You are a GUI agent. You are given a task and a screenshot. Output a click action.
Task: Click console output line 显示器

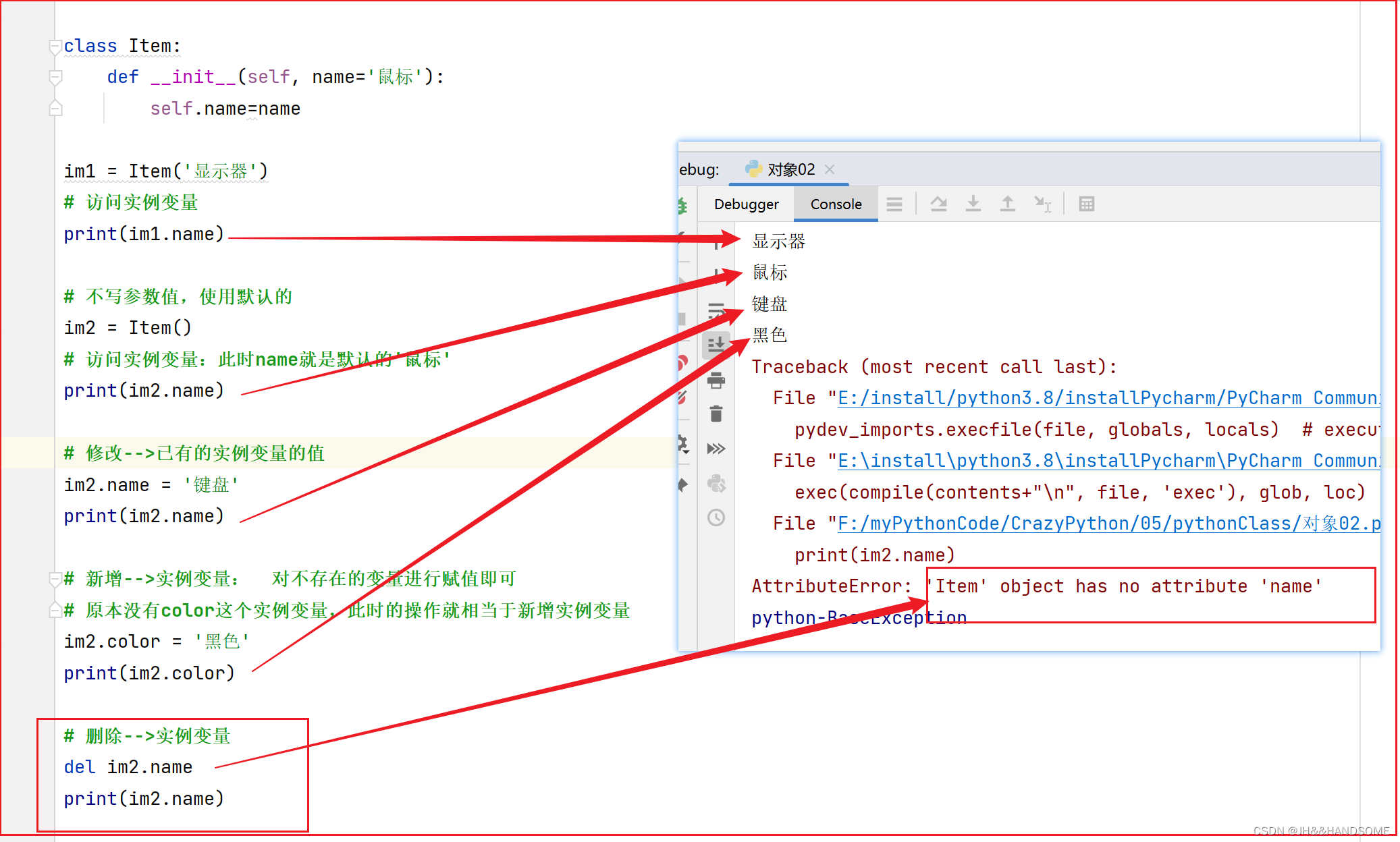[x=779, y=241]
